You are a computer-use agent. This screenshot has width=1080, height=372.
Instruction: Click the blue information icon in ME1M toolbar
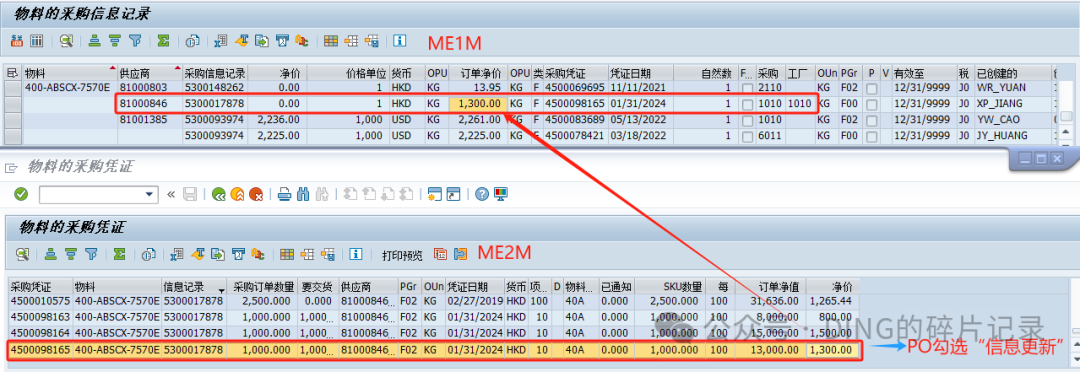[x=399, y=41]
